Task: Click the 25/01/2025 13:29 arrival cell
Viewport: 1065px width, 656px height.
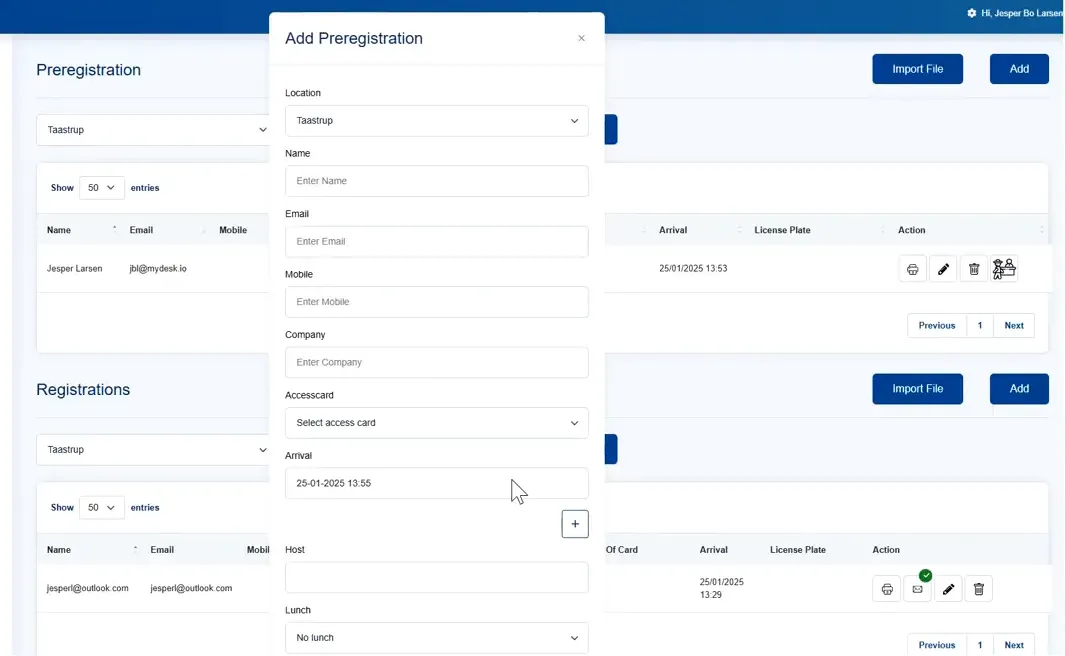Action: coord(722,589)
